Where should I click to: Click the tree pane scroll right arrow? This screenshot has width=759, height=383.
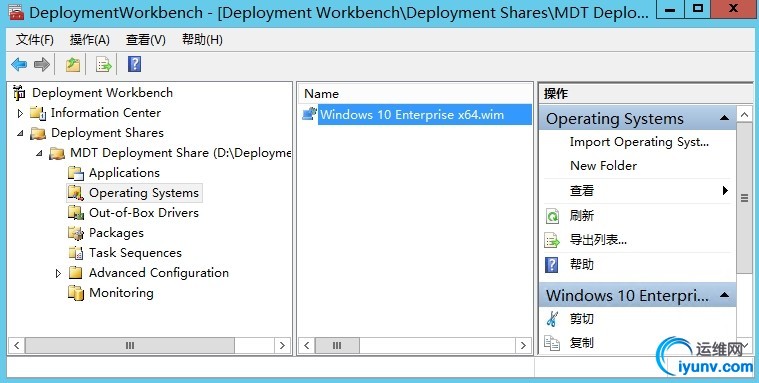(282, 346)
